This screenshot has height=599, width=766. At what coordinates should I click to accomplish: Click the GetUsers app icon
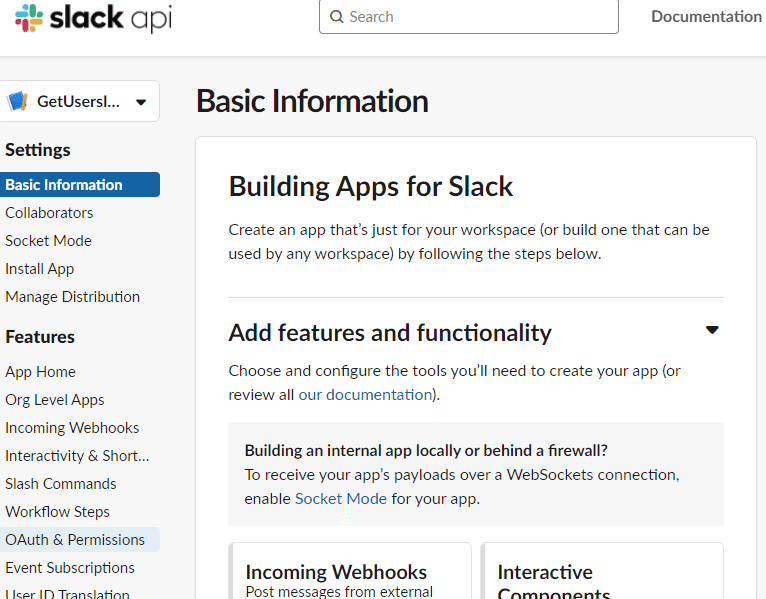click(18, 102)
